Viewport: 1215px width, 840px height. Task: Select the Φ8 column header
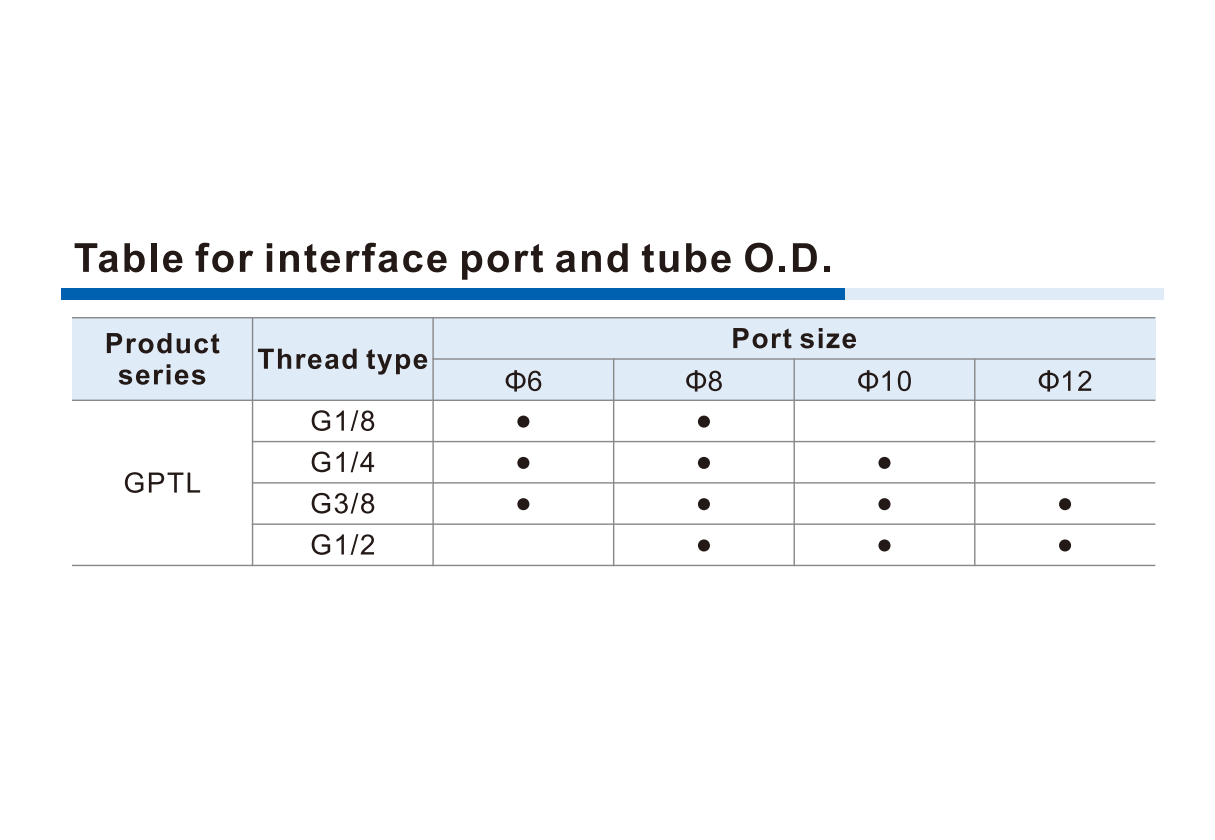(x=704, y=381)
